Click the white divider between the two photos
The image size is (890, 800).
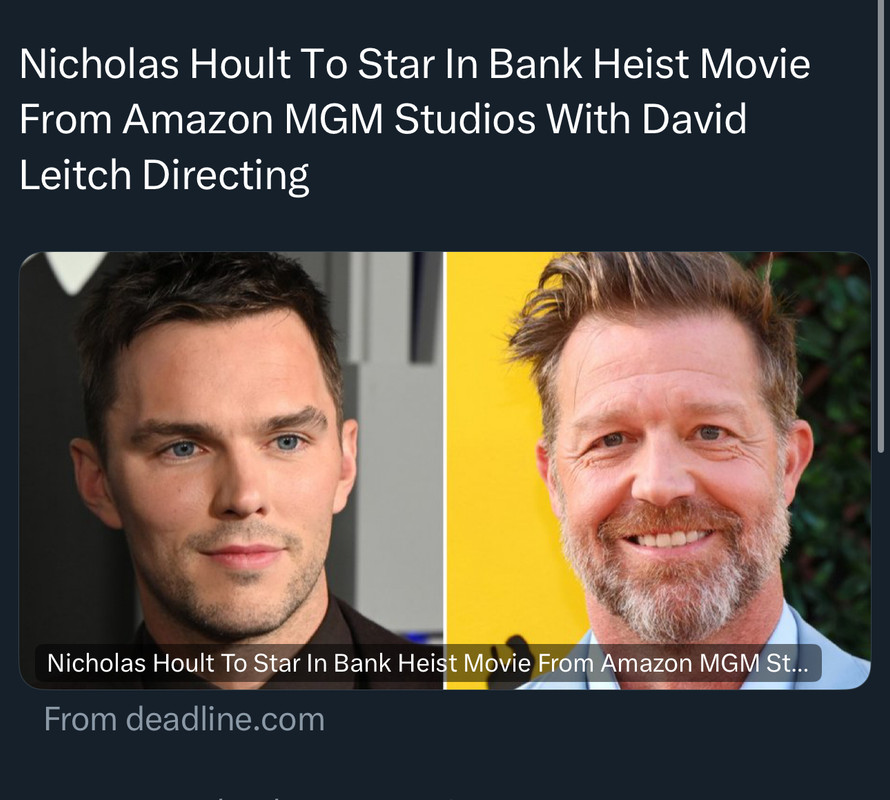[x=445, y=470]
